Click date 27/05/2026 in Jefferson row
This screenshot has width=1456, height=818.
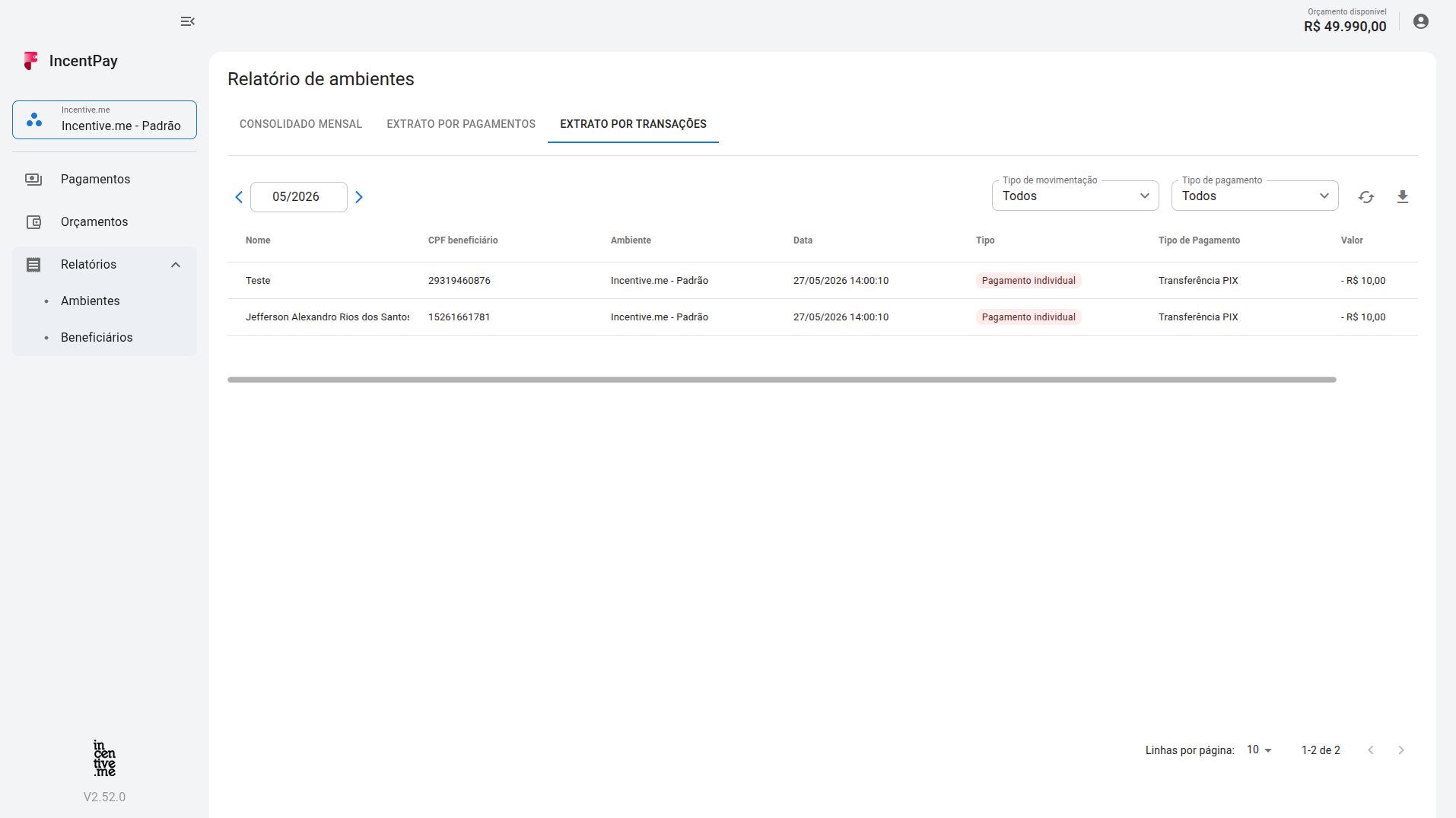[841, 317]
